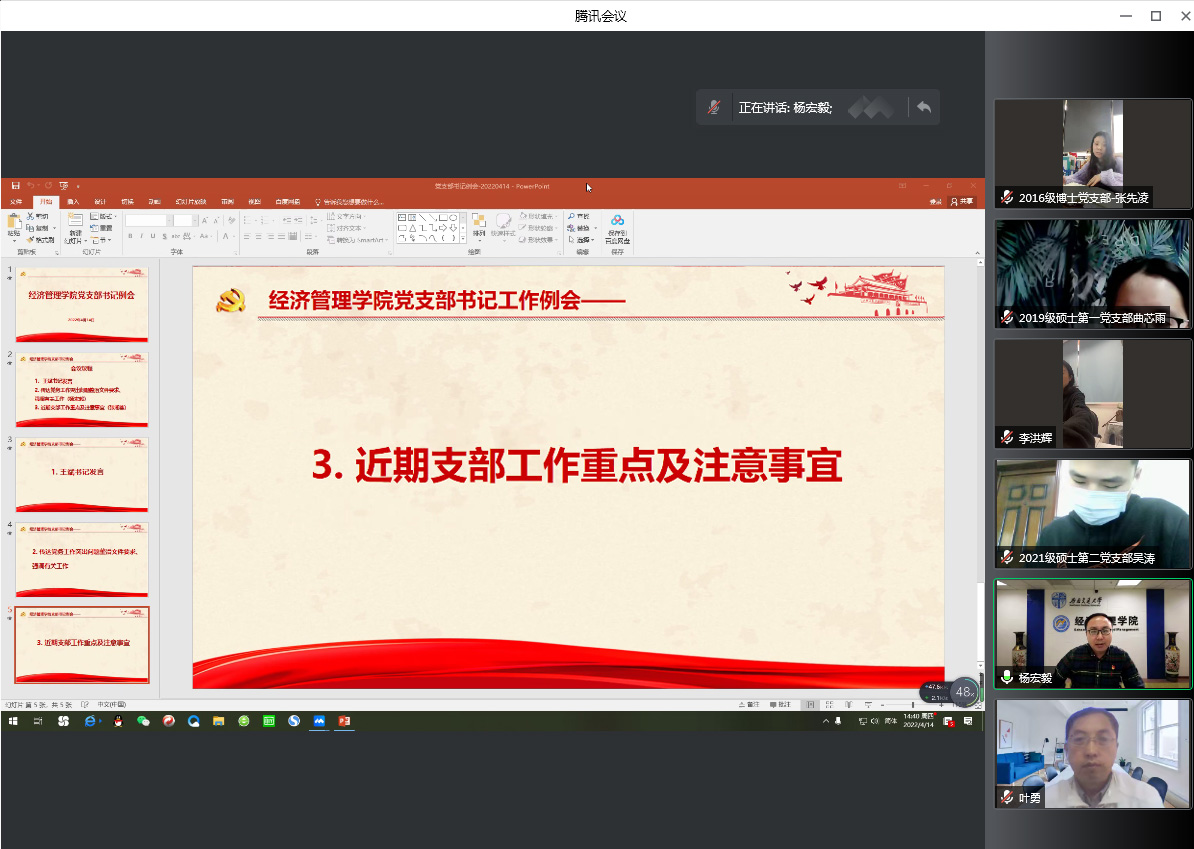Select slide 3 thumbnail 主诞书记发言
The image size is (1194, 849).
82,474
